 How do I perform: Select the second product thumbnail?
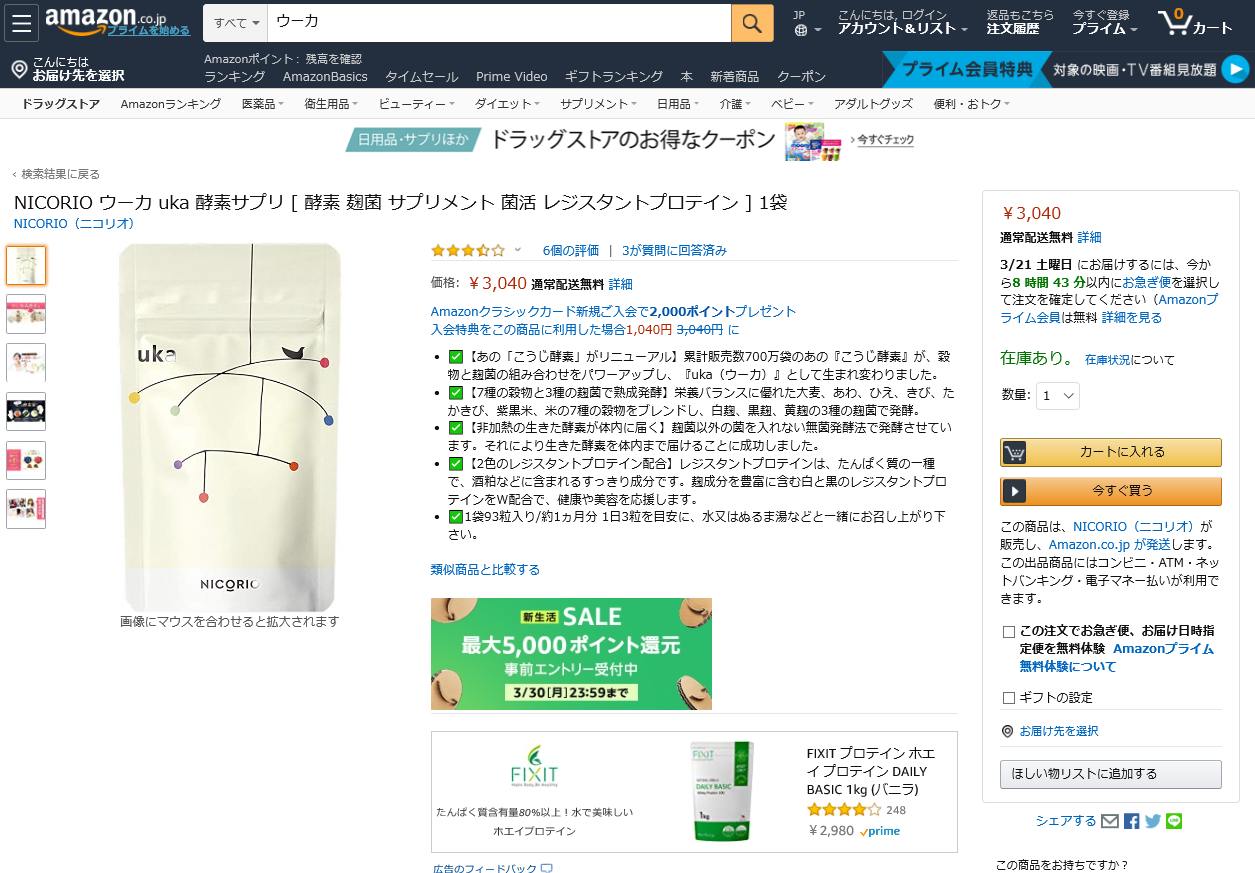[26, 314]
